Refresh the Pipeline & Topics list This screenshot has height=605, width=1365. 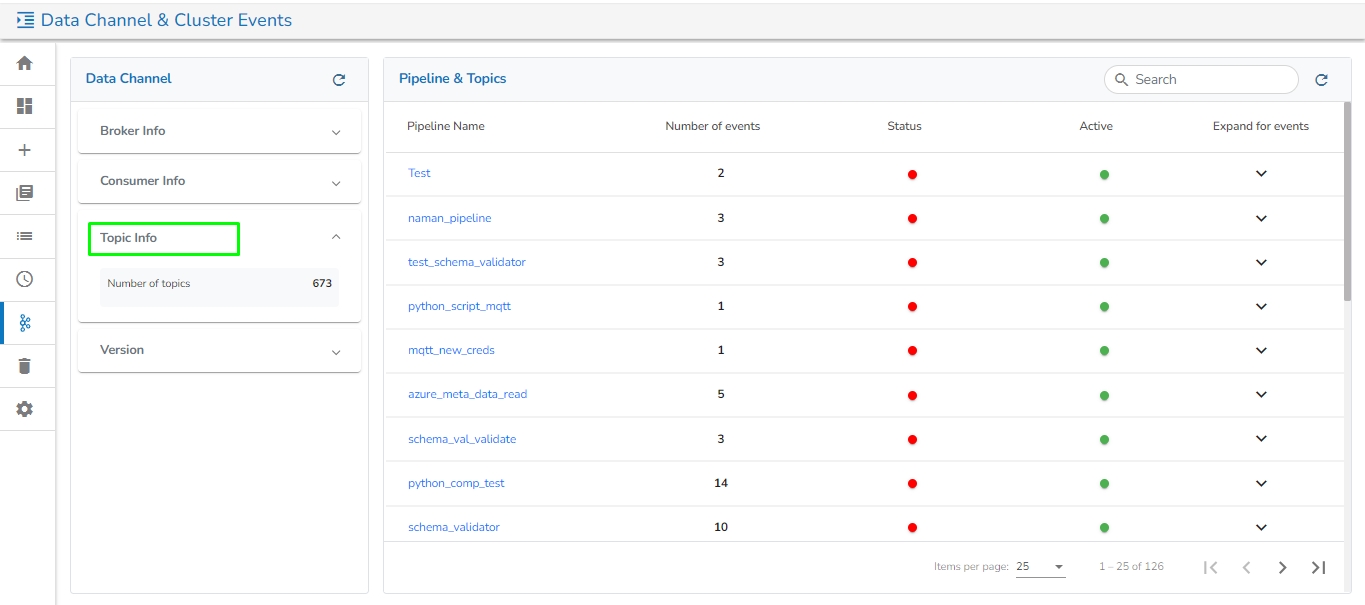[x=1321, y=80]
